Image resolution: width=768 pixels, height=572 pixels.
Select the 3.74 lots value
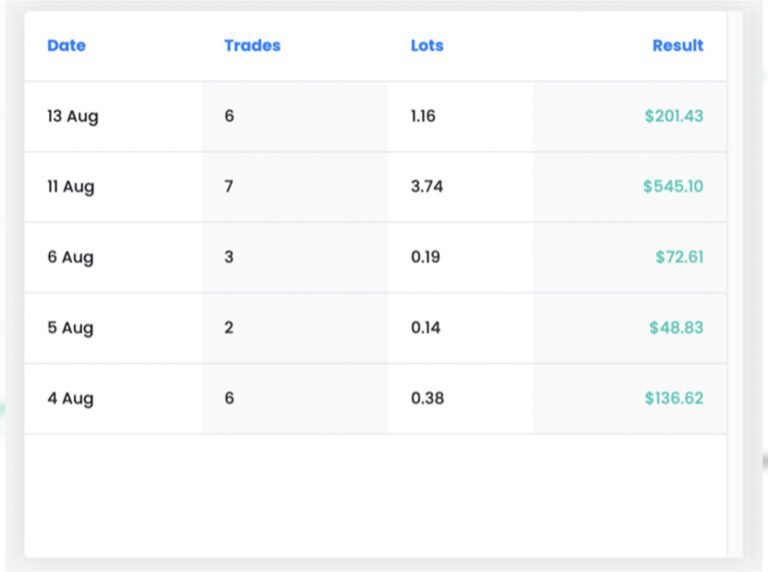[x=427, y=187]
